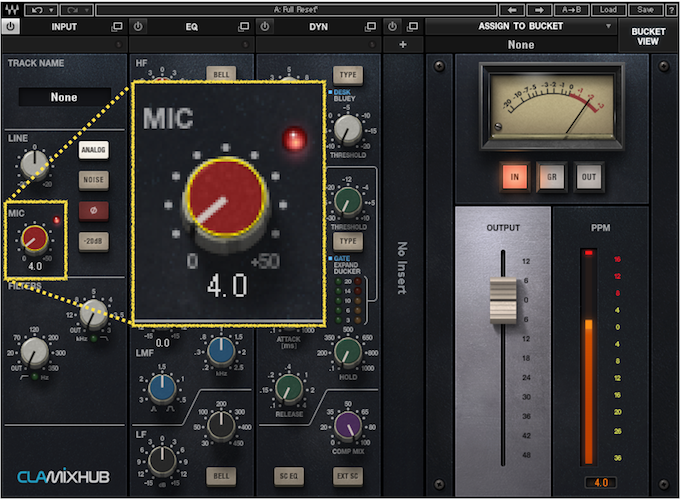Expand the insert section view icon
This screenshot has width=680, height=499.
412,27
